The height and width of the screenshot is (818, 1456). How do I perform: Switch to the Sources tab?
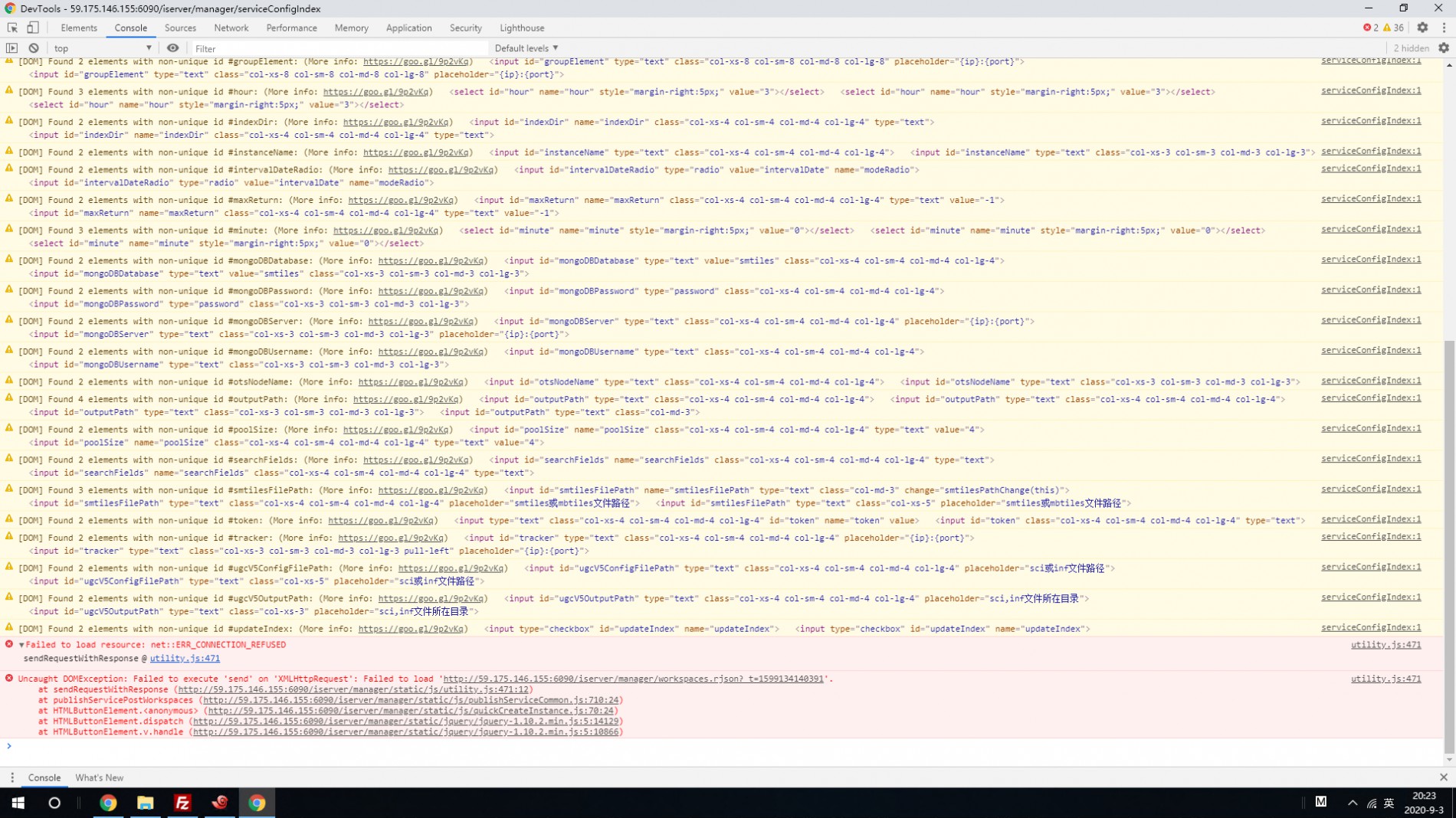[x=180, y=28]
